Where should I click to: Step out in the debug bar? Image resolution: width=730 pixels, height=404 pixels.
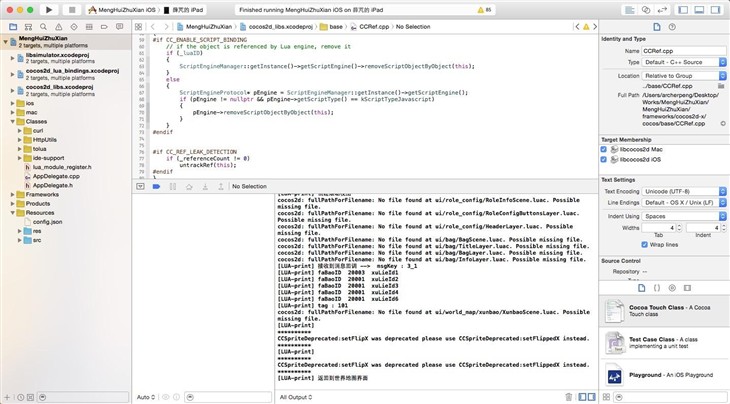tap(221, 186)
